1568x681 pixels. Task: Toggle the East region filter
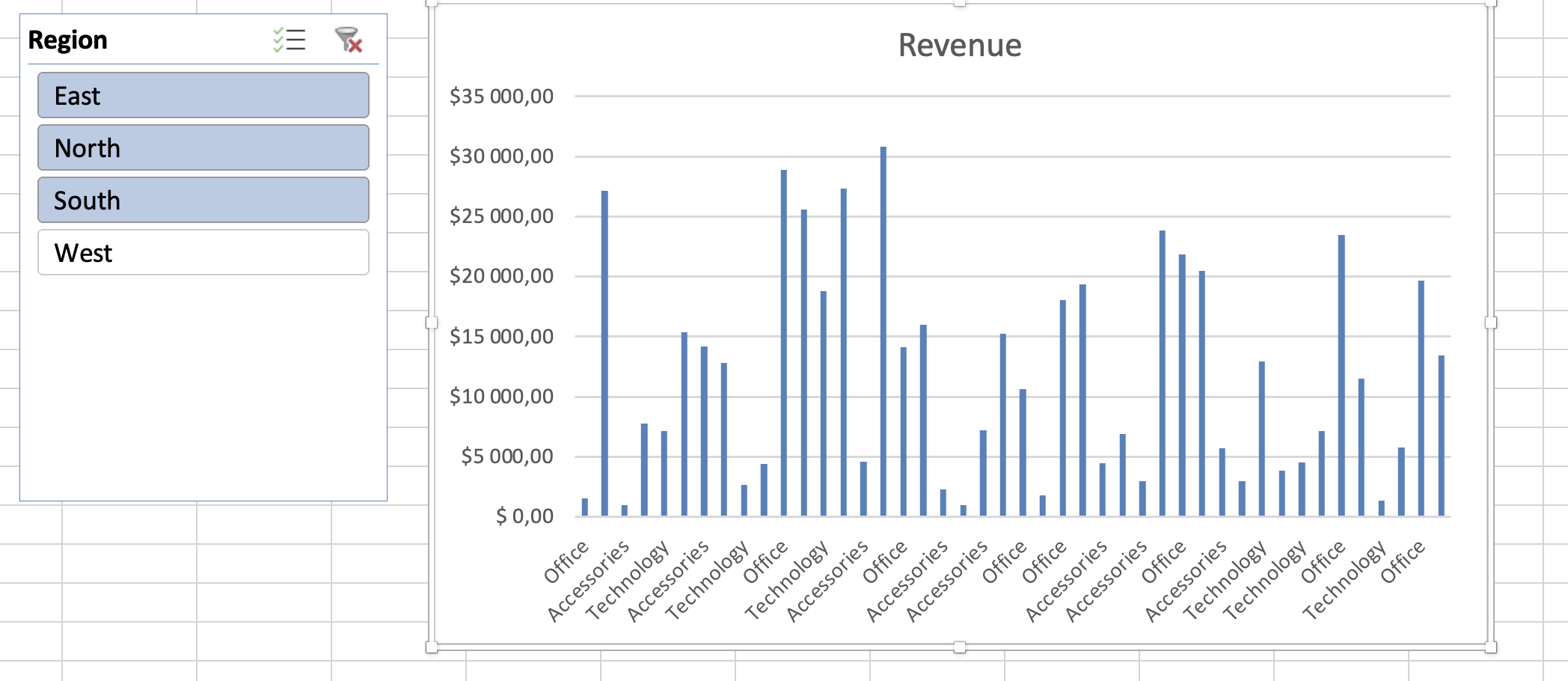click(x=203, y=96)
